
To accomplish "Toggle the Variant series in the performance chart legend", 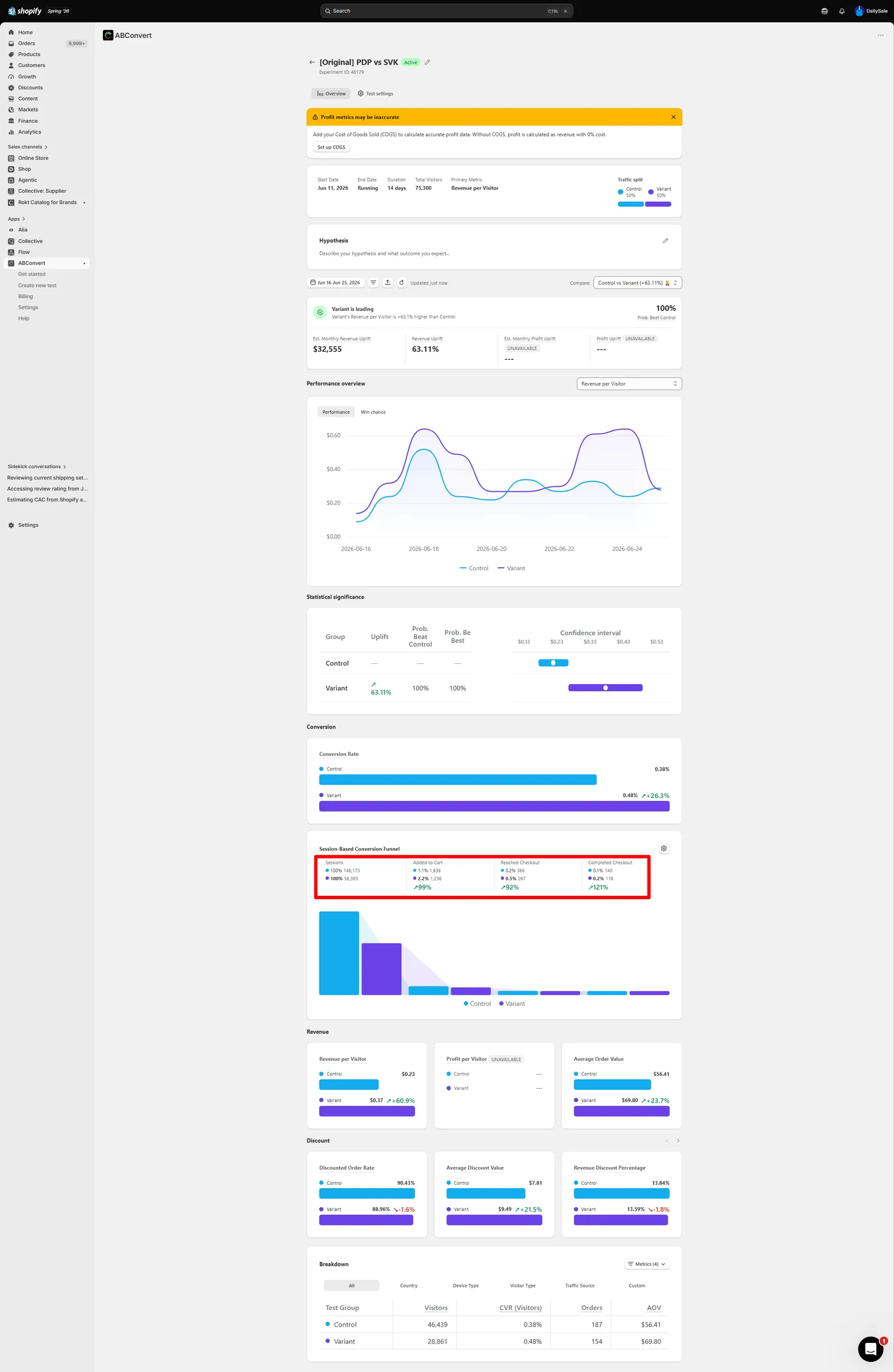I will [511, 568].
